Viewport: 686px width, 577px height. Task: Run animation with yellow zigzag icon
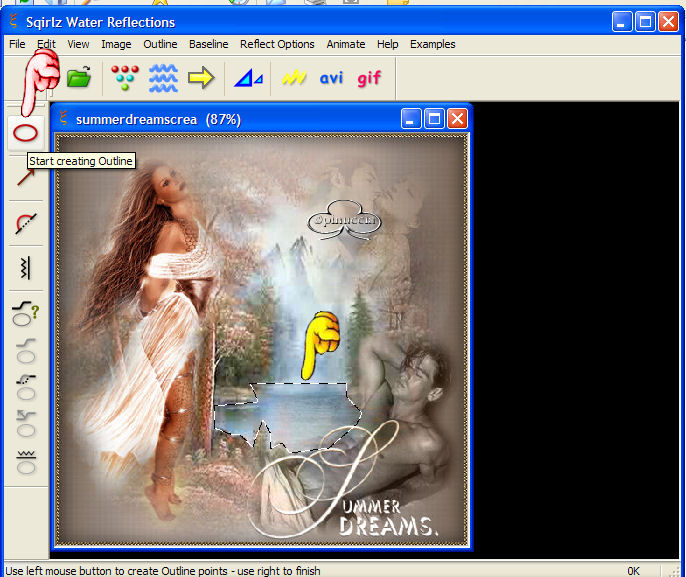click(294, 78)
